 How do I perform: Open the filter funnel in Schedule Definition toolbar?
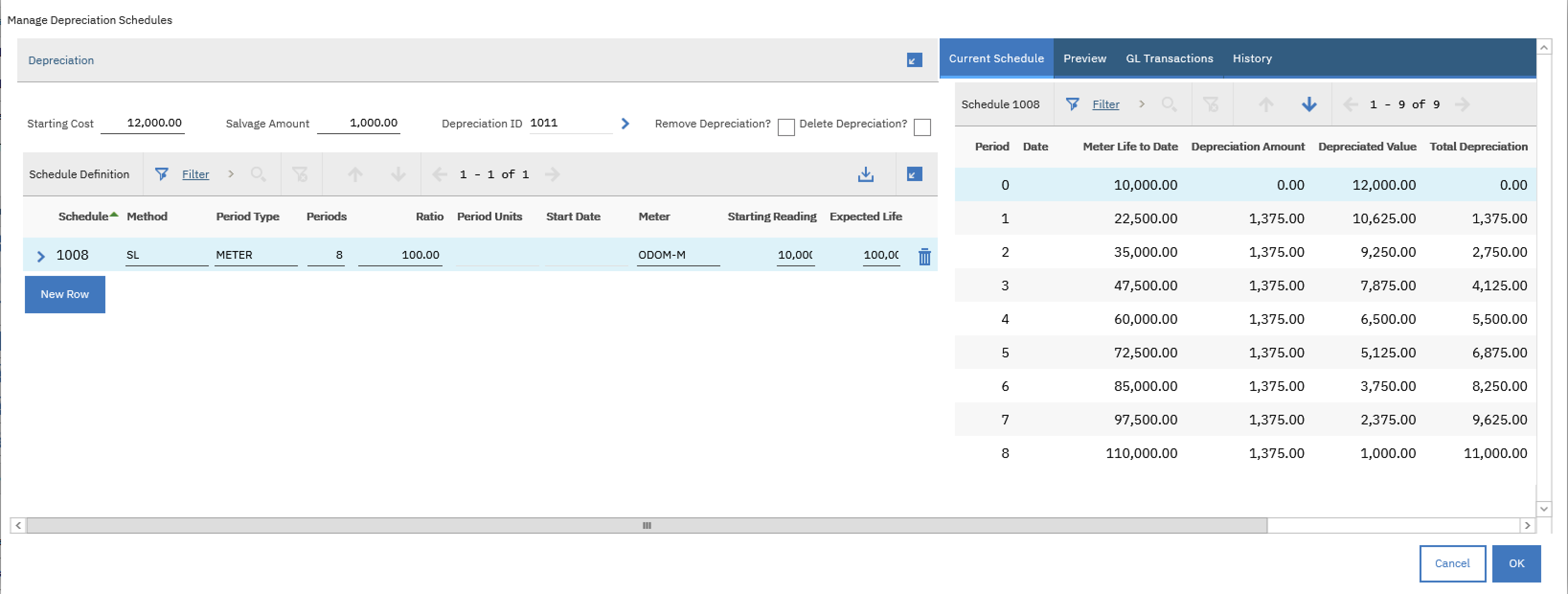tap(161, 174)
